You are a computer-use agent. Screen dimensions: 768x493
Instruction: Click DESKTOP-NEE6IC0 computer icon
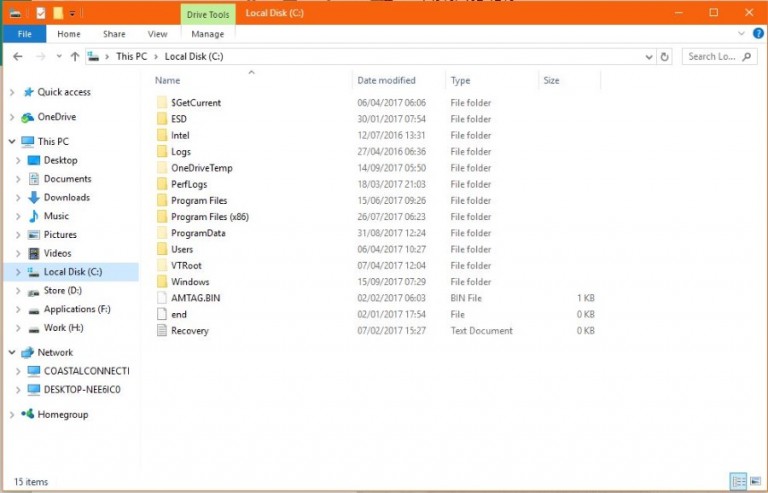33,390
